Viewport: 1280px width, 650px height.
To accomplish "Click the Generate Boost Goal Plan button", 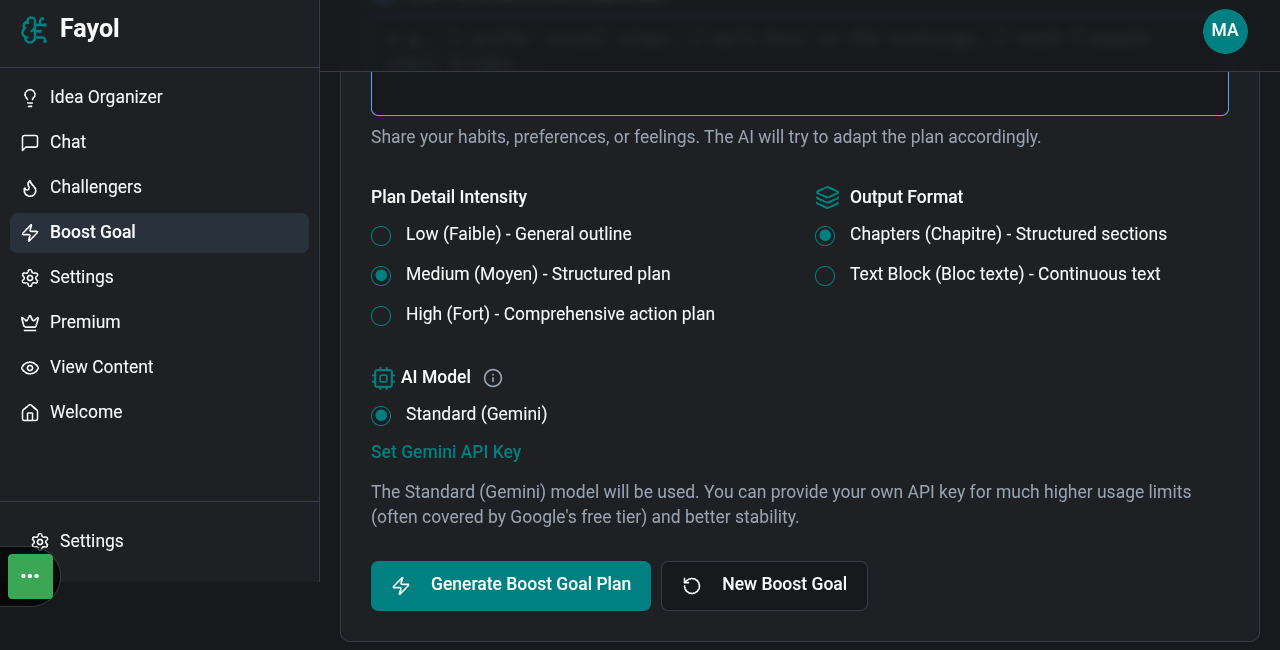I will 511,585.
